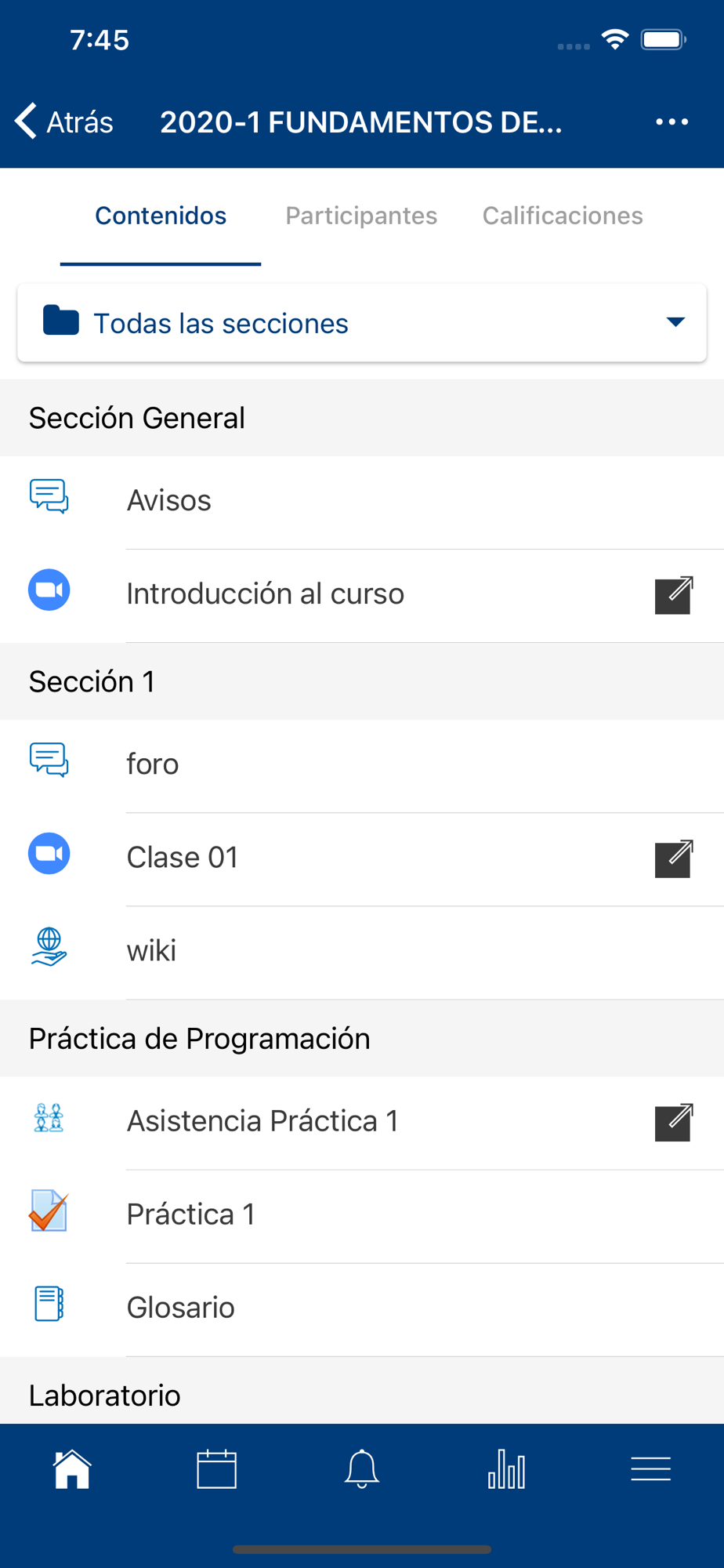The height and width of the screenshot is (1568, 724).
Task: Open the Práctica 1 assignment
Action: (362, 1215)
